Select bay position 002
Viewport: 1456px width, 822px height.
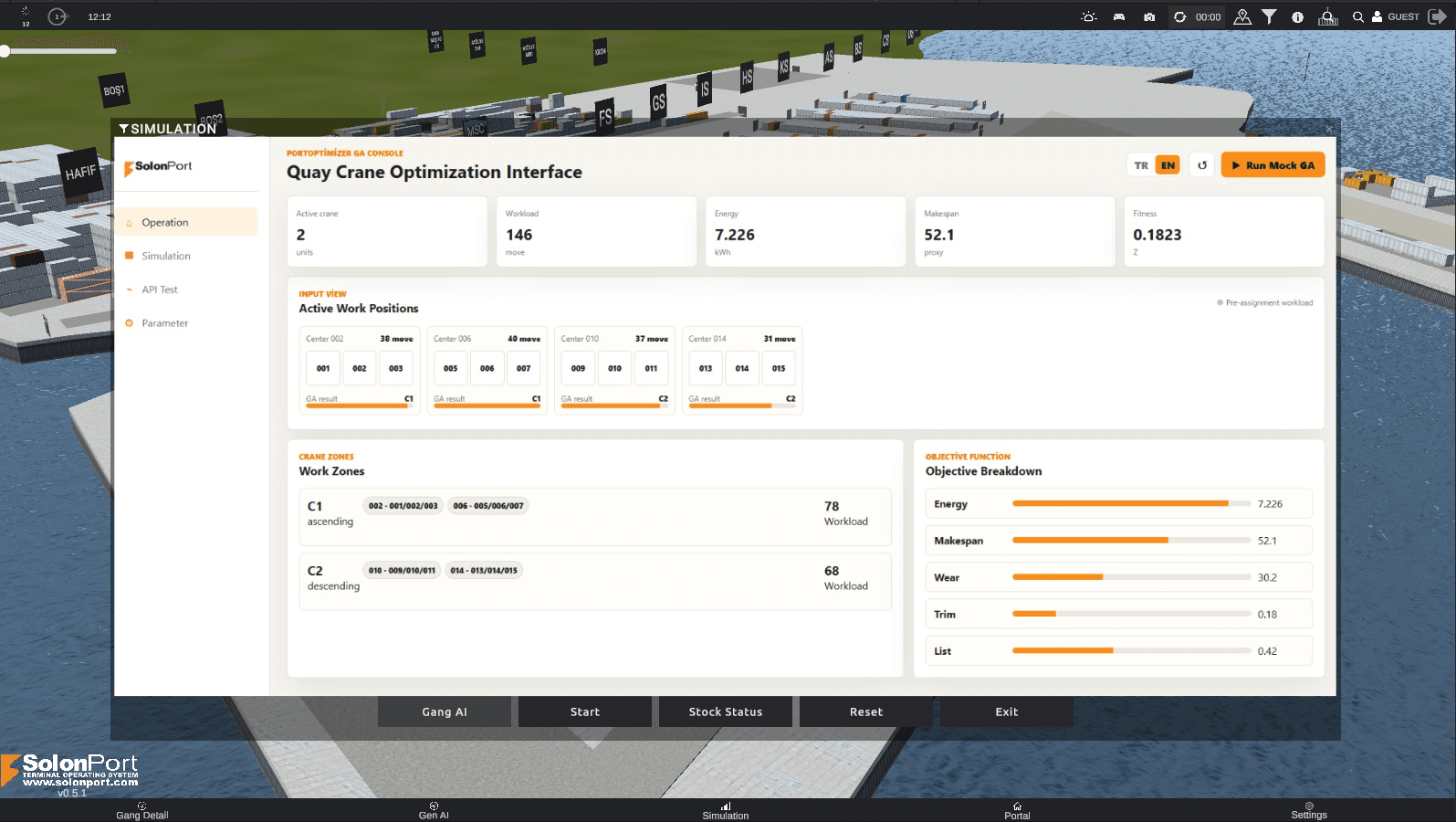click(360, 368)
